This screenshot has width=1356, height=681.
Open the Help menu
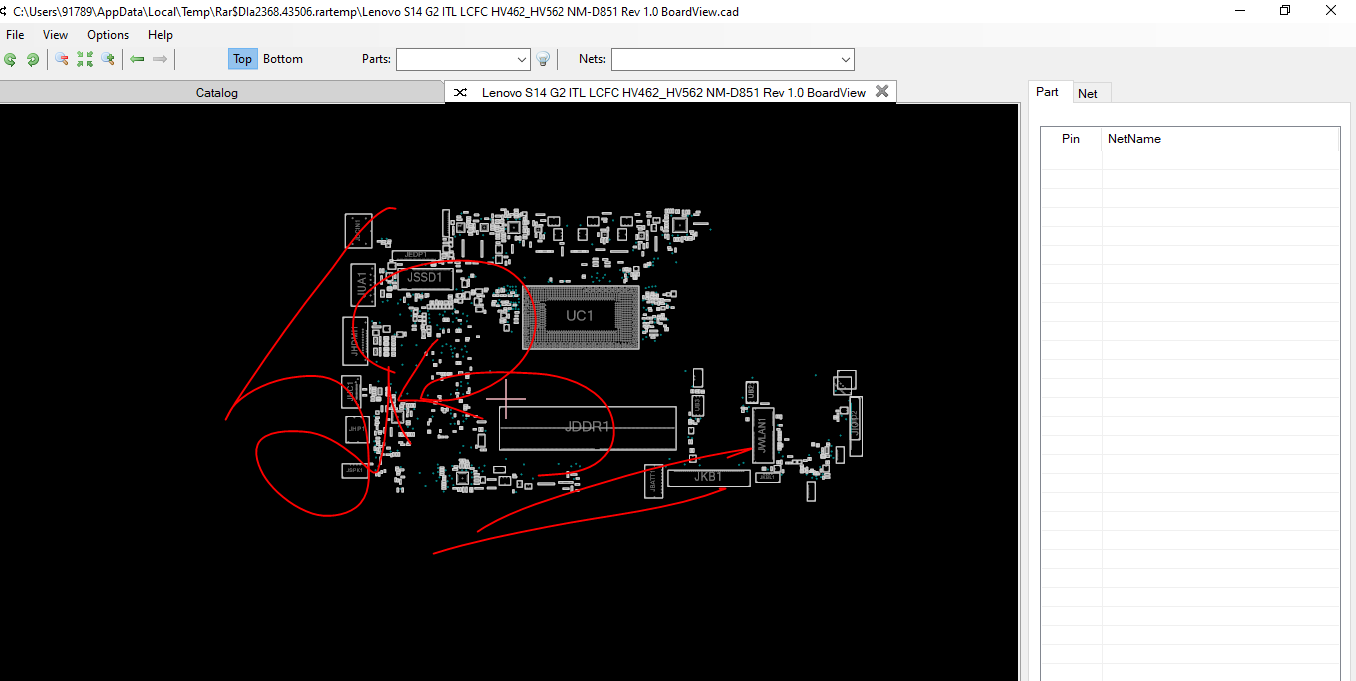click(x=160, y=35)
